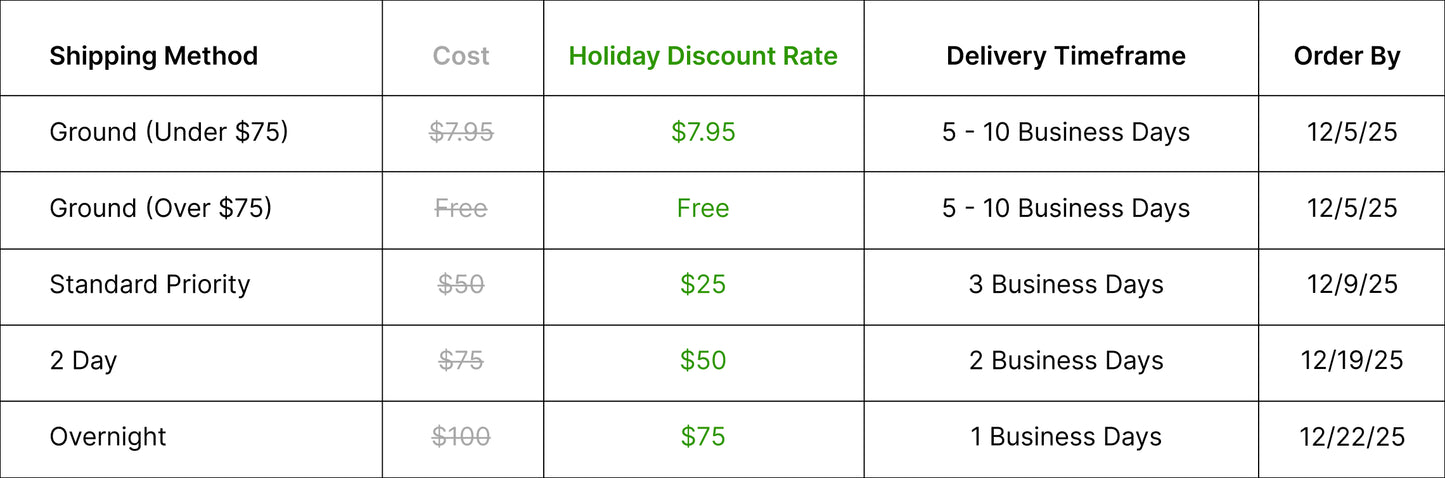Select the 2 Business Days timeframe cell
Viewport: 1445px width, 478px height.
1066,361
